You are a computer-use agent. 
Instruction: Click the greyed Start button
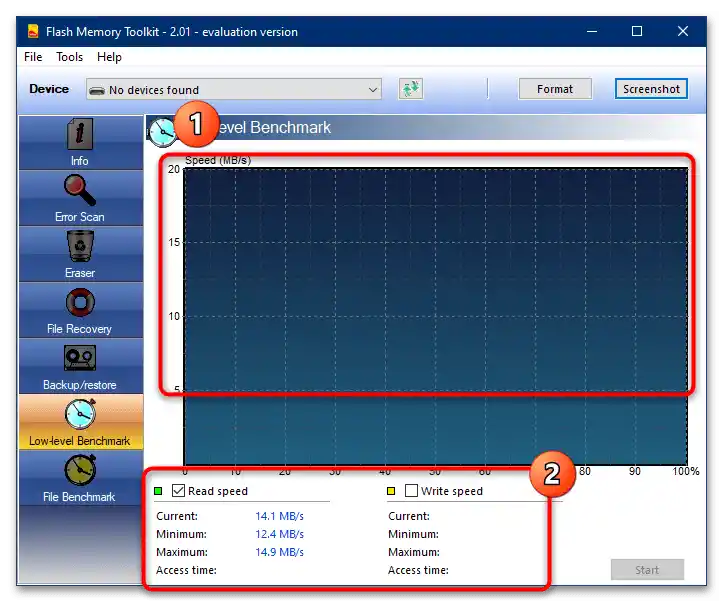647,570
